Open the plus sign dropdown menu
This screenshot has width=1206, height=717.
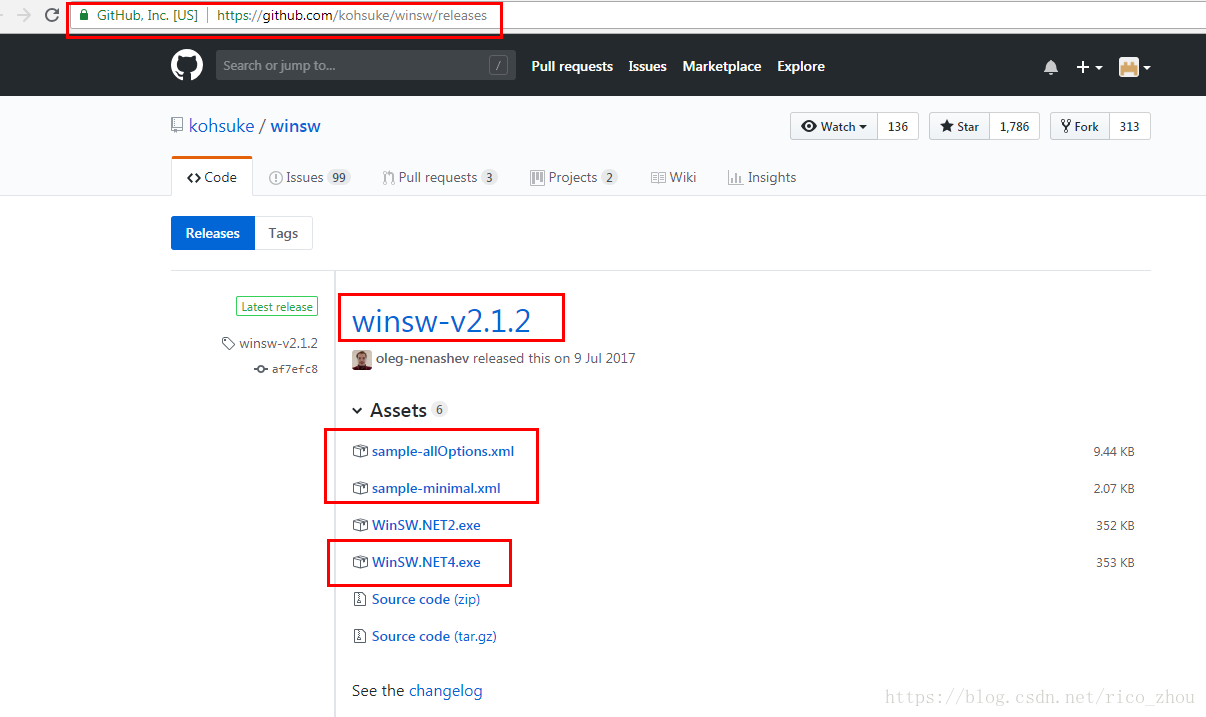click(1087, 66)
